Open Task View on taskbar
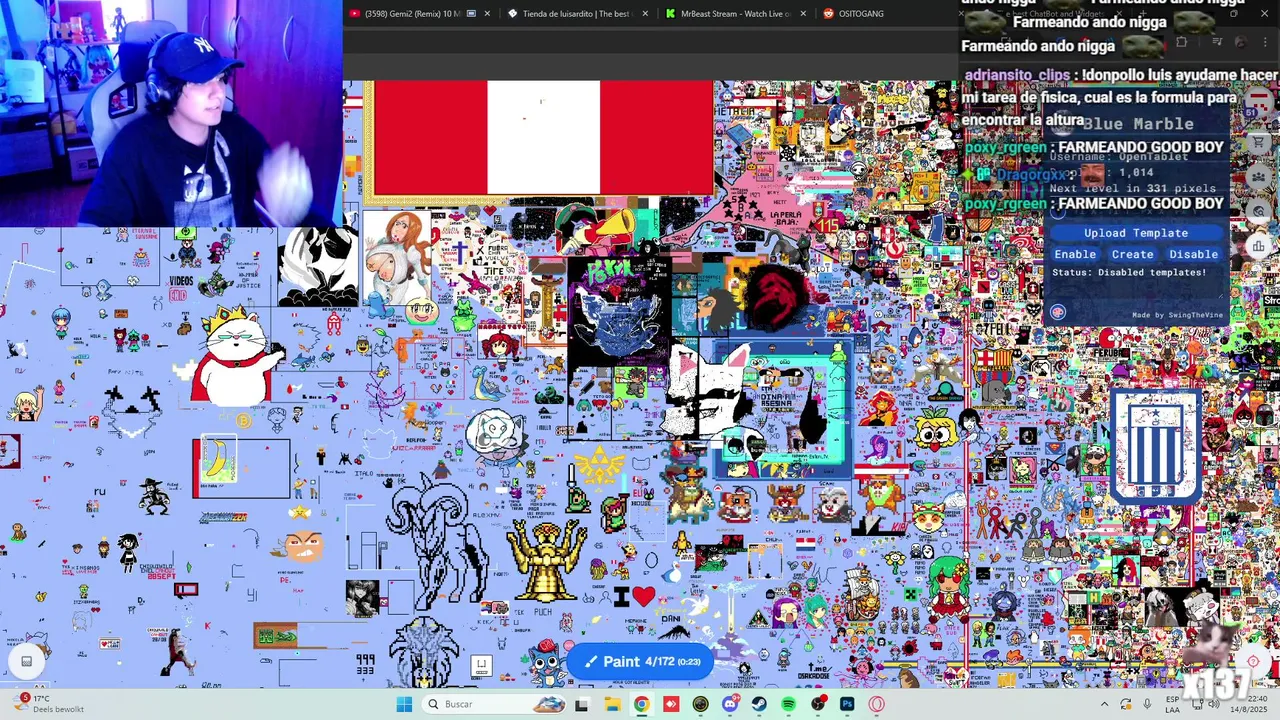Image resolution: width=1280 pixels, height=720 pixels. 582,704
